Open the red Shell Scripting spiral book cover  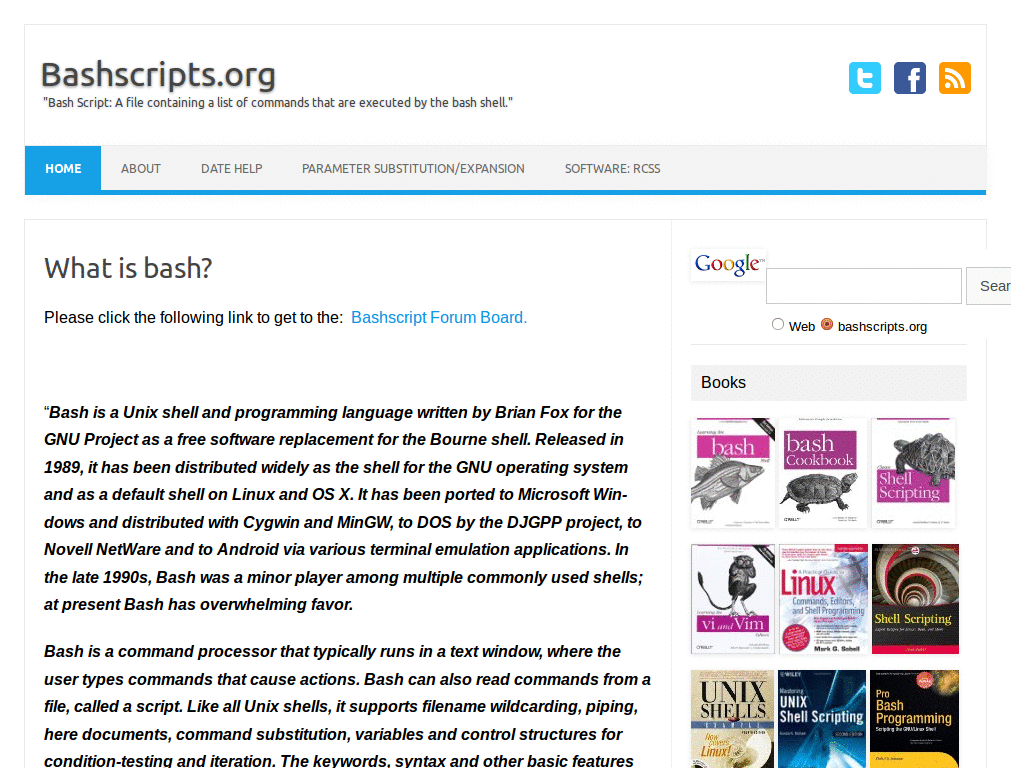(915, 599)
